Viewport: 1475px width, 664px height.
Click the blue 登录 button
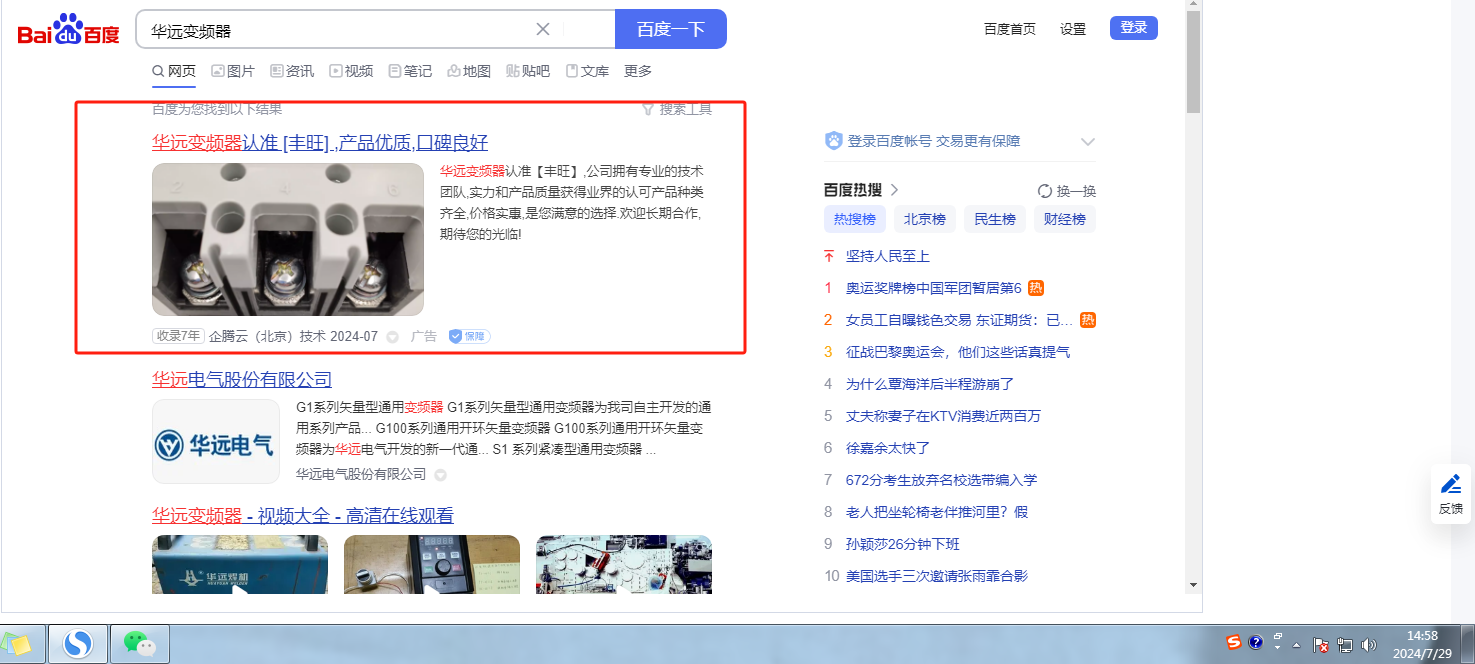(x=1134, y=28)
